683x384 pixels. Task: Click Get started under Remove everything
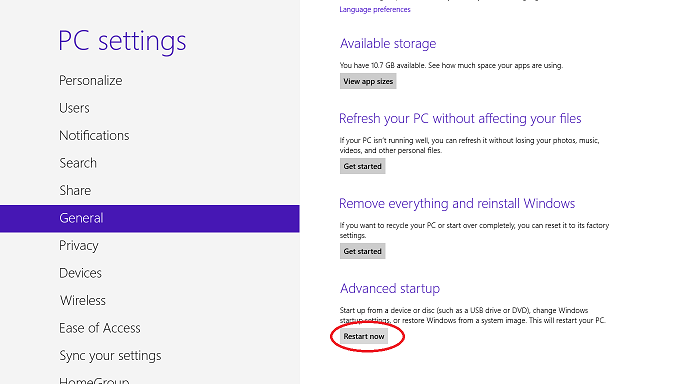362,251
